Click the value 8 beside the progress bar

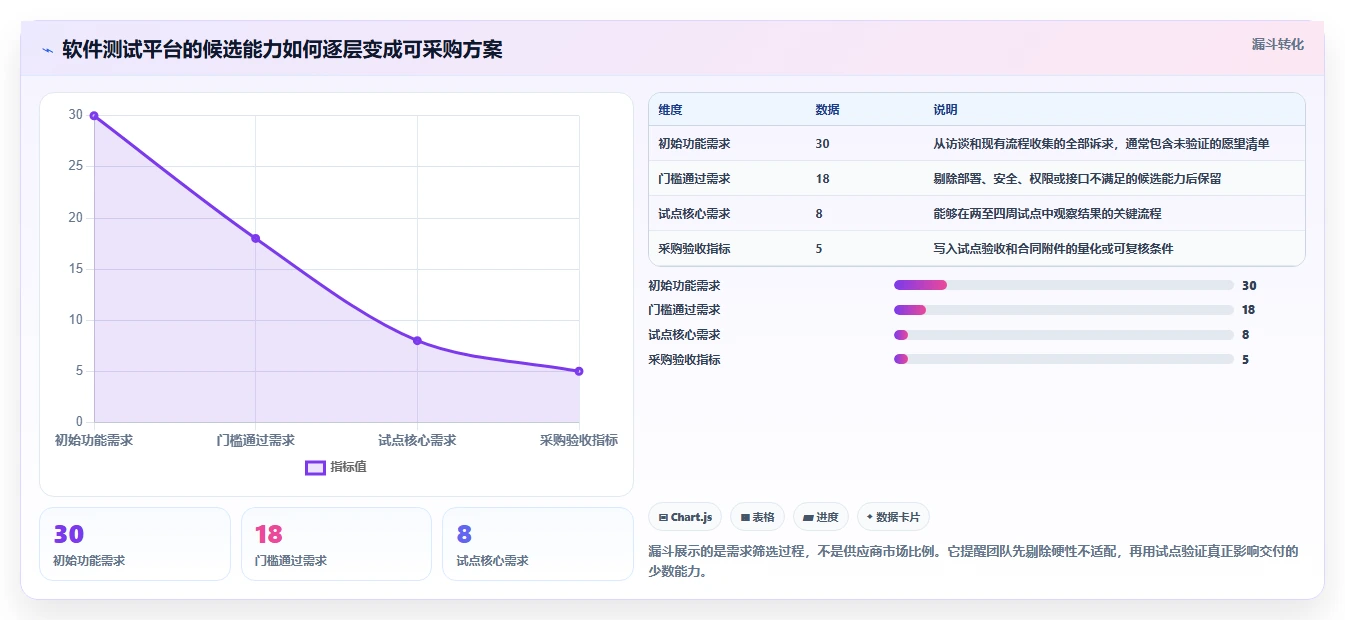[1246, 335]
